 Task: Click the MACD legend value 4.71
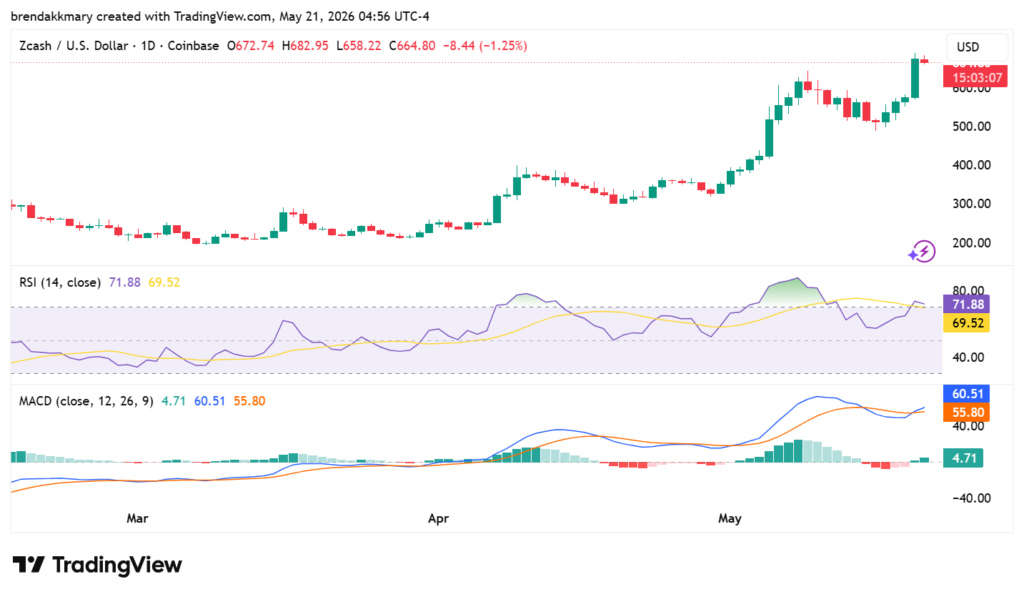pos(174,401)
